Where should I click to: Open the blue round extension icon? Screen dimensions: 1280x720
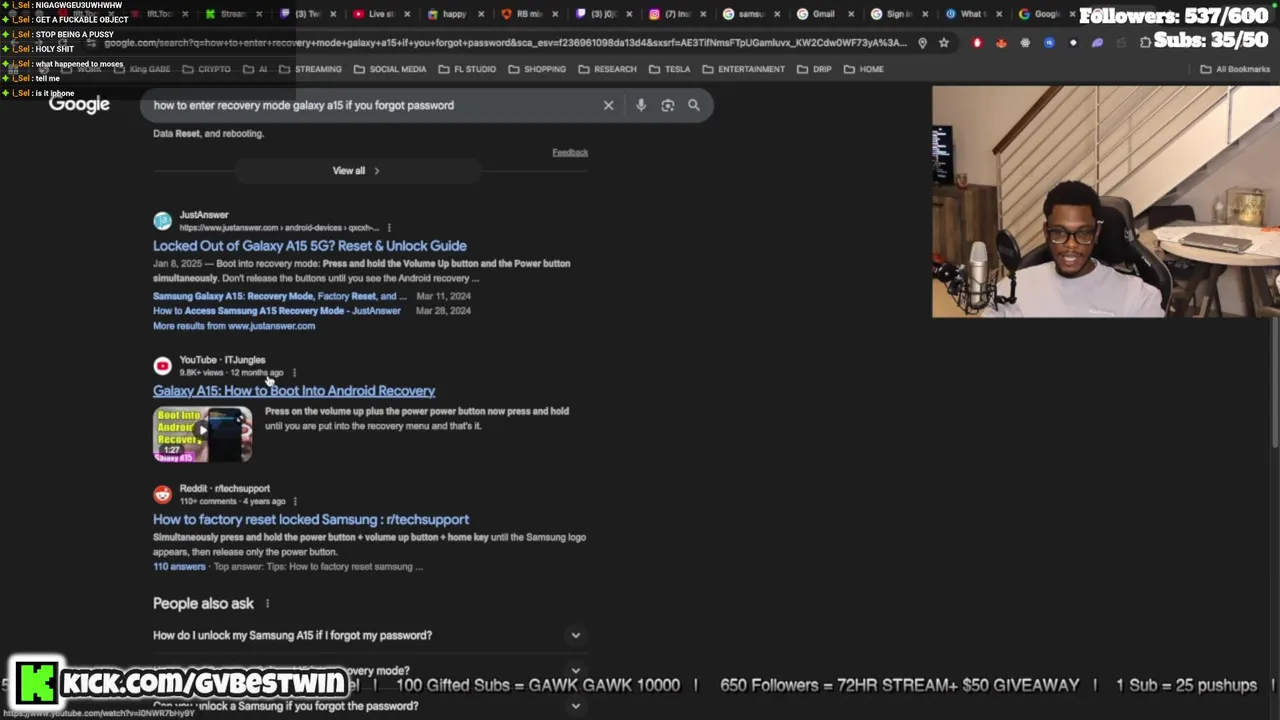click(x=1049, y=43)
